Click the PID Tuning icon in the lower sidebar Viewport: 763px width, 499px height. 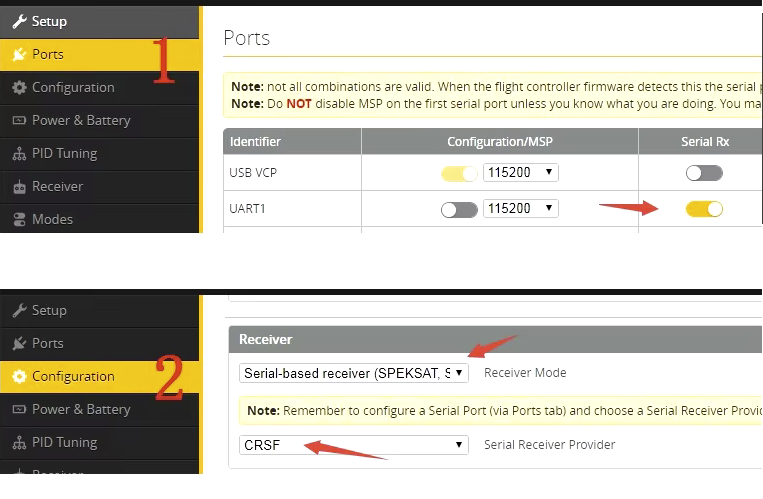coord(19,442)
